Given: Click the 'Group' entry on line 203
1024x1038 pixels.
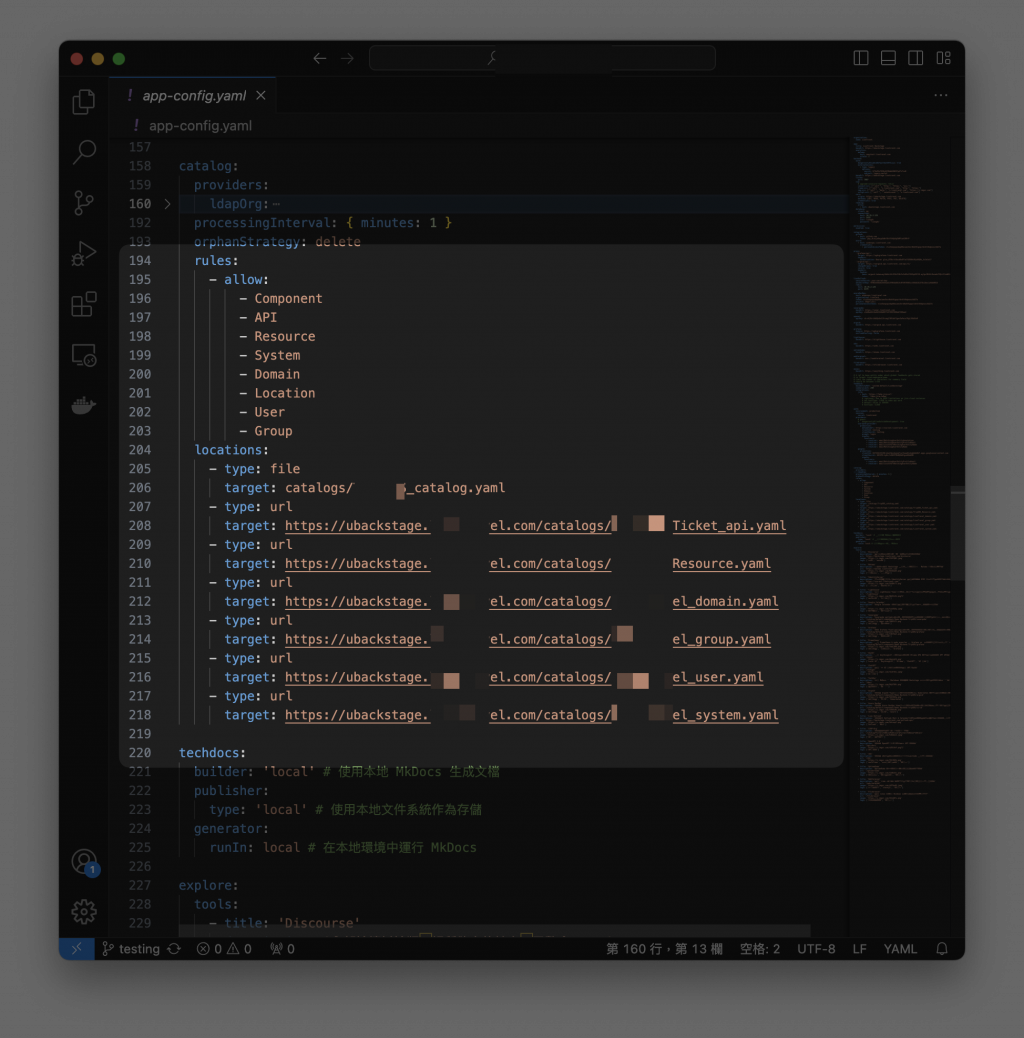Looking at the screenshot, I should pyautogui.click(x=273, y=431).
